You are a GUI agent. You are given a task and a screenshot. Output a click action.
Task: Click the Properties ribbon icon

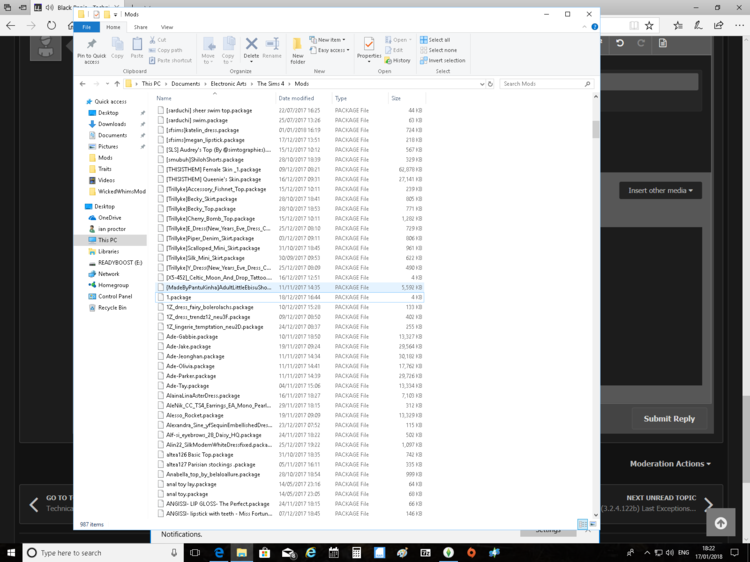369,50
